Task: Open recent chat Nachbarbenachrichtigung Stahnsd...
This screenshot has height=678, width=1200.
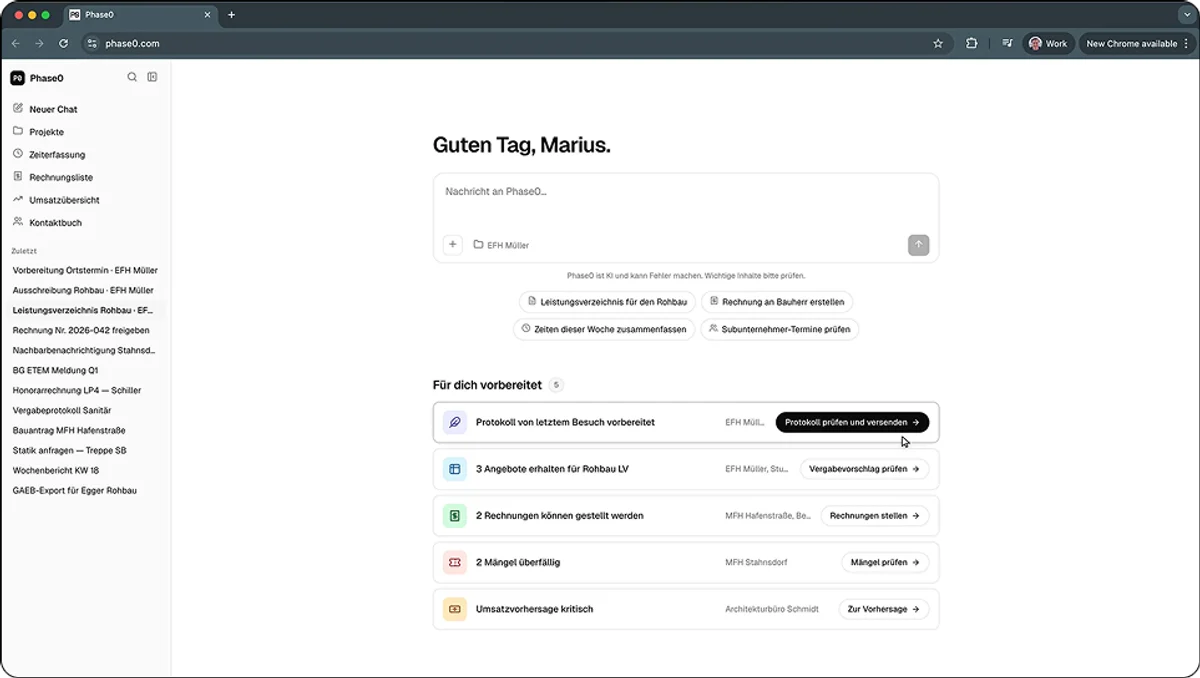Action: (85, 350)
